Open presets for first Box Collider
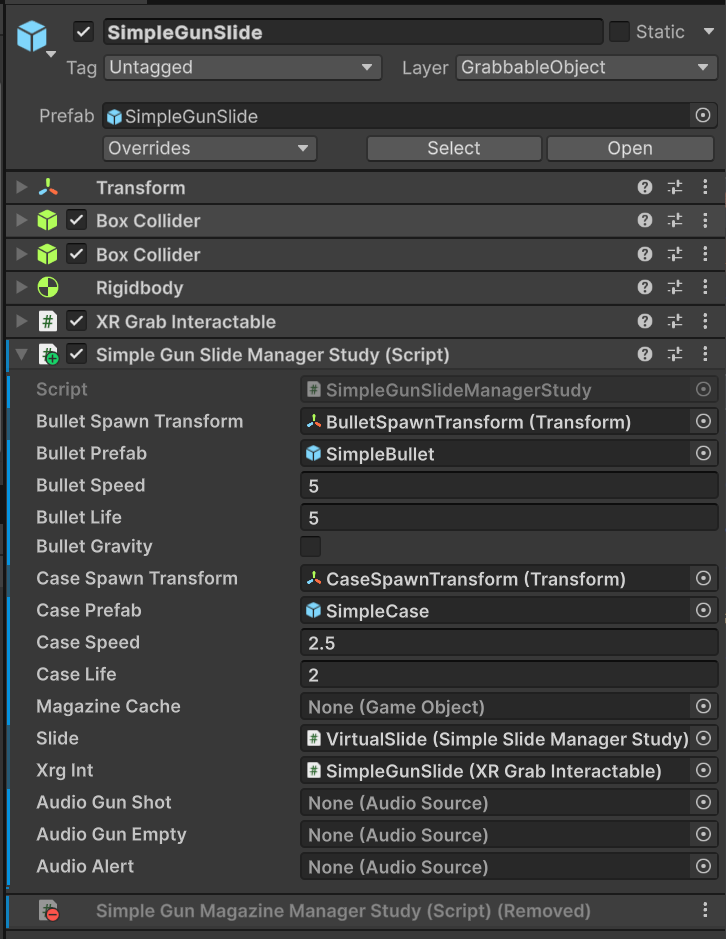This screenshot has height=939, width=726. tap(675, 221)
